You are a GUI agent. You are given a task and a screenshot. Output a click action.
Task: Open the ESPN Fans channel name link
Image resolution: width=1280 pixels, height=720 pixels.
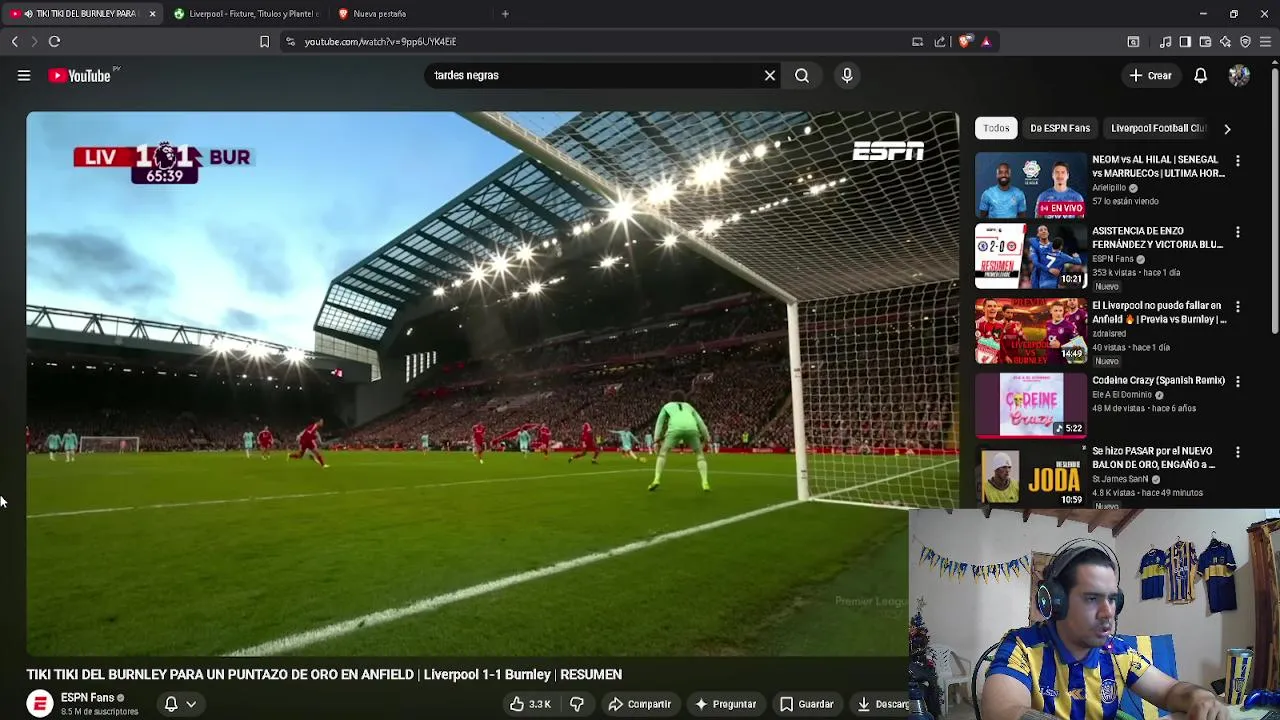pyautogui.click(x=87, y=698)
